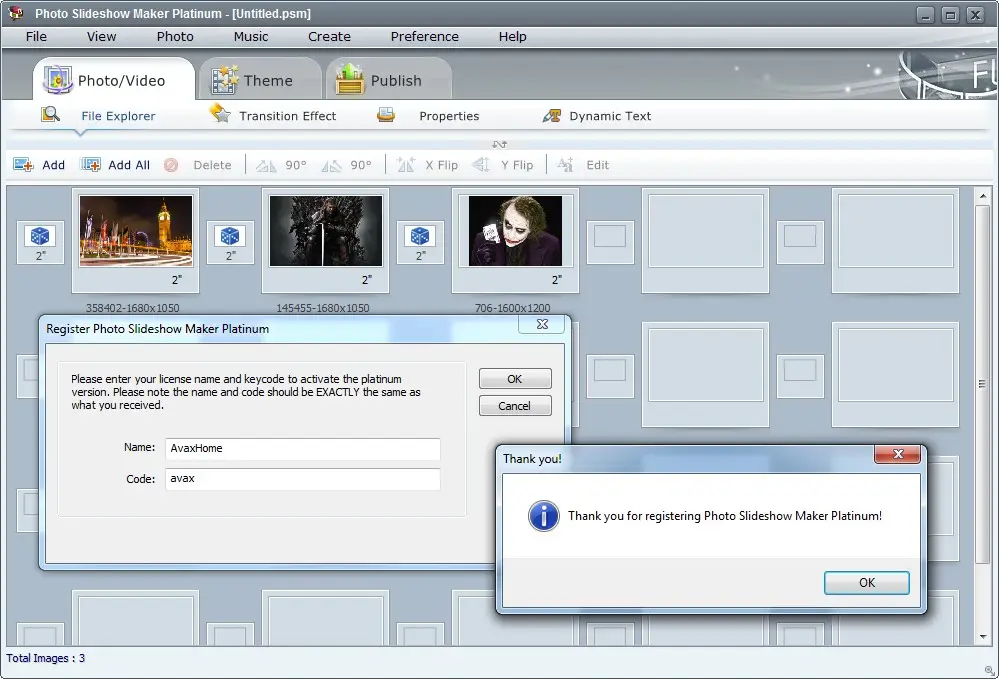Screen dimensions: 999x679
Task: Click transition cube before London photo
Action: (x=40, y=236)
